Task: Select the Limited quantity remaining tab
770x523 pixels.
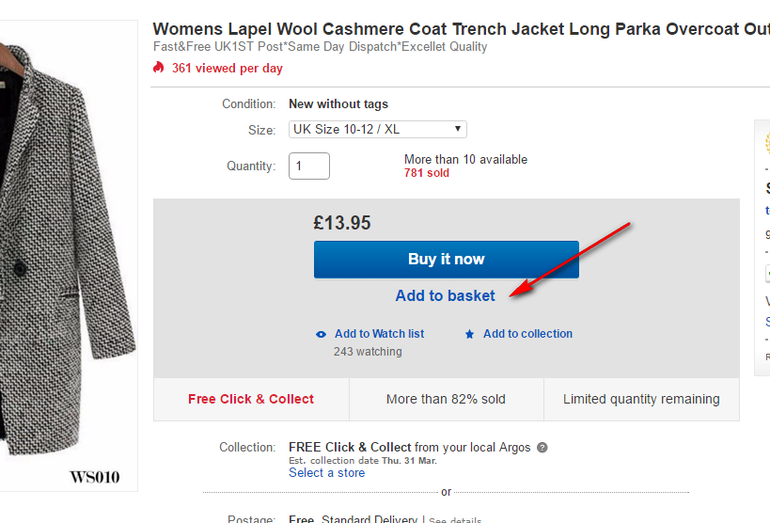Action: point(641,399)
